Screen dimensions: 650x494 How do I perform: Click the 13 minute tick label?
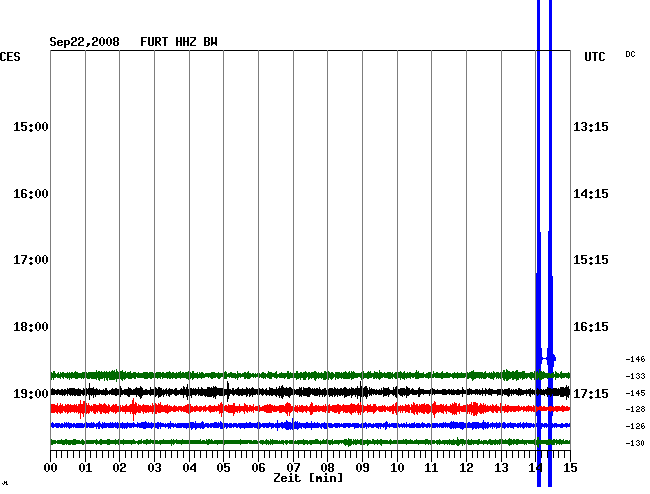click(501, 467)
